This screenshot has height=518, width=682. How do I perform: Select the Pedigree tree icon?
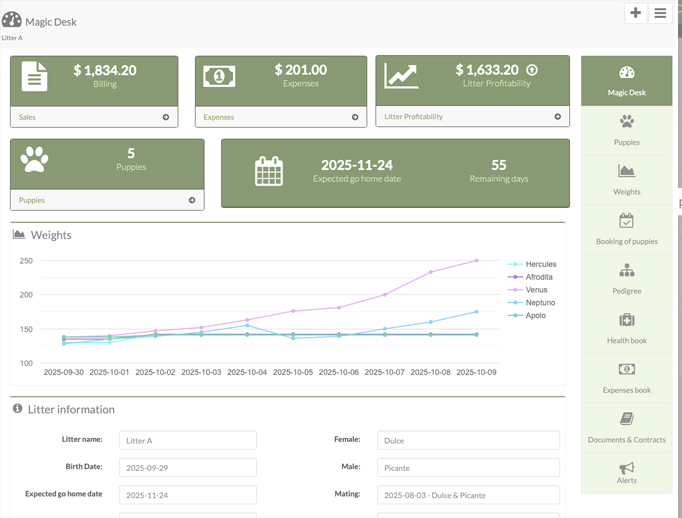point(626,271)
